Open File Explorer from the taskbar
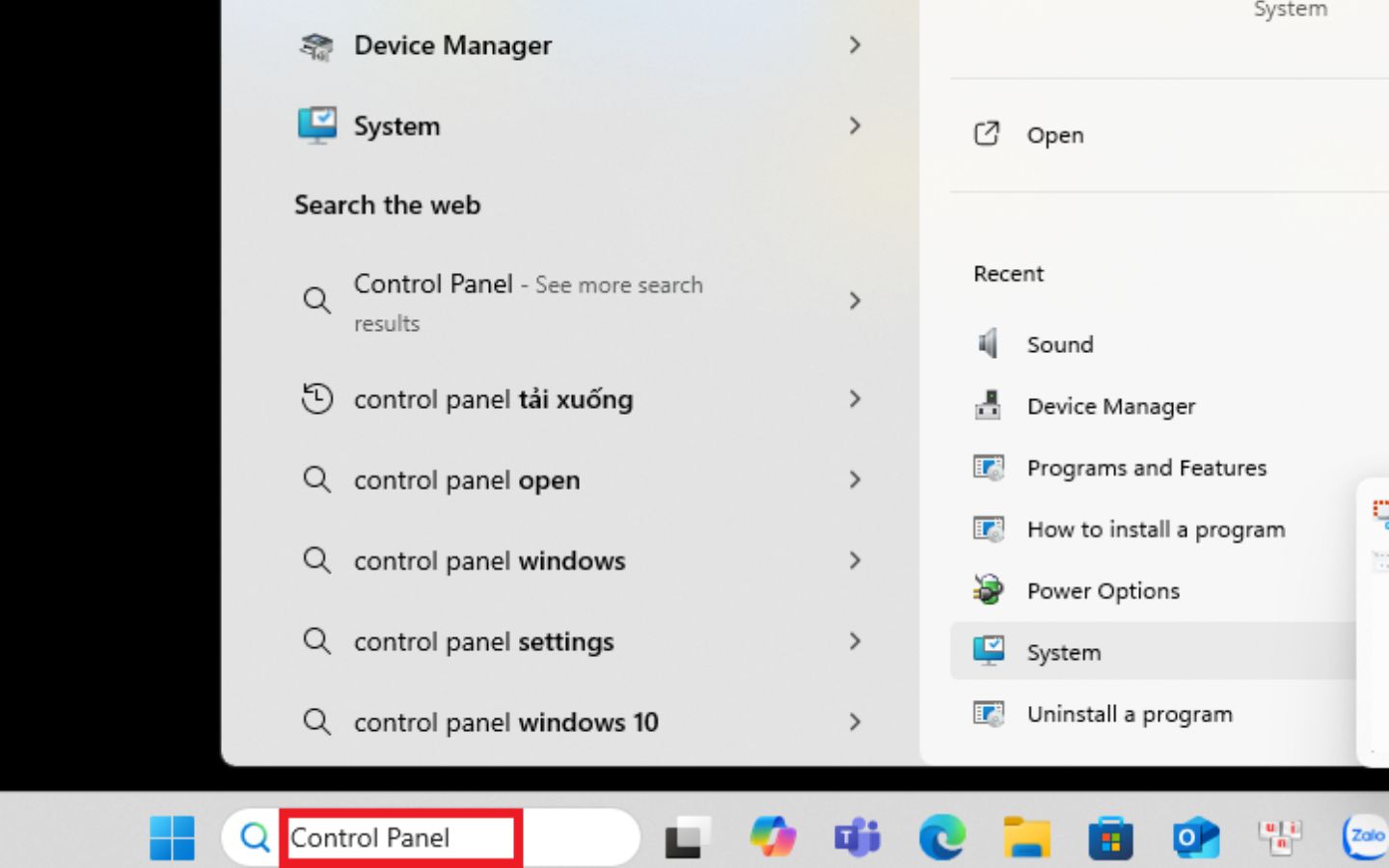Screen dimensions: 1389x868 1026,837
